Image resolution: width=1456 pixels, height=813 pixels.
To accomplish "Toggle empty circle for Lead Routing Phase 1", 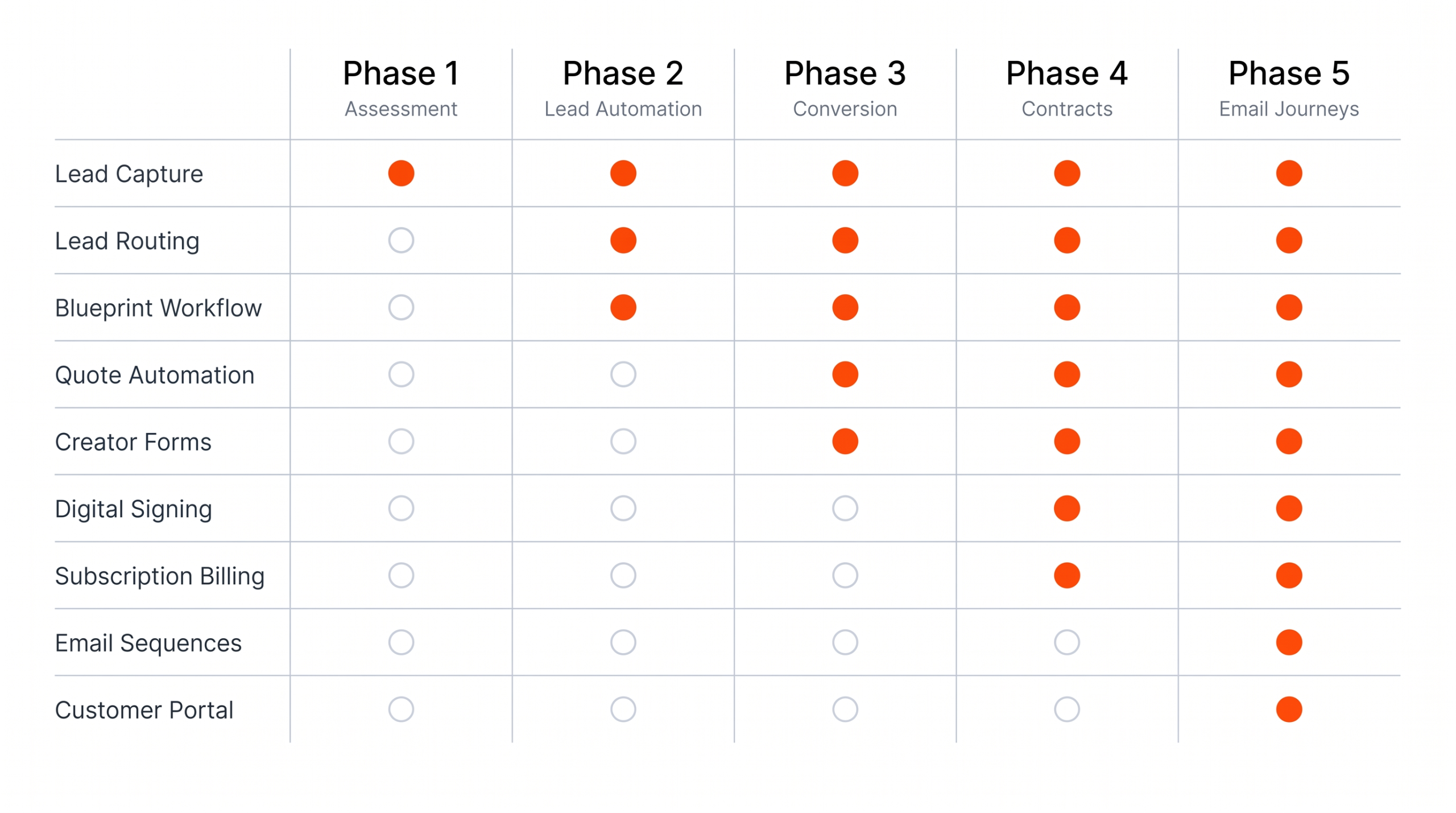I will pos(401,240).
